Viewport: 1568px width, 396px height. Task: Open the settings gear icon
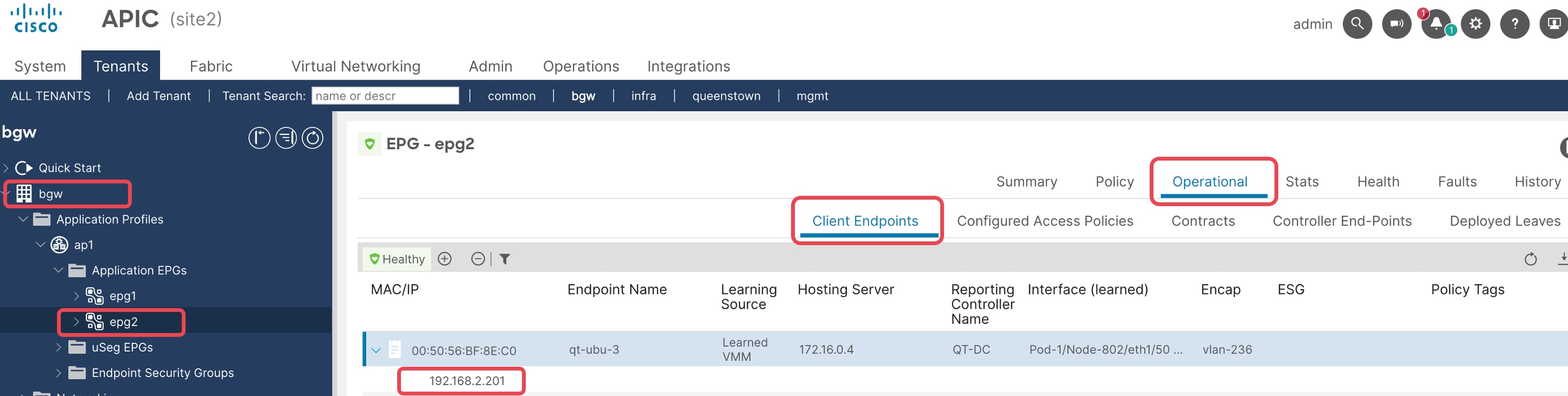(x=1475, y=24)
